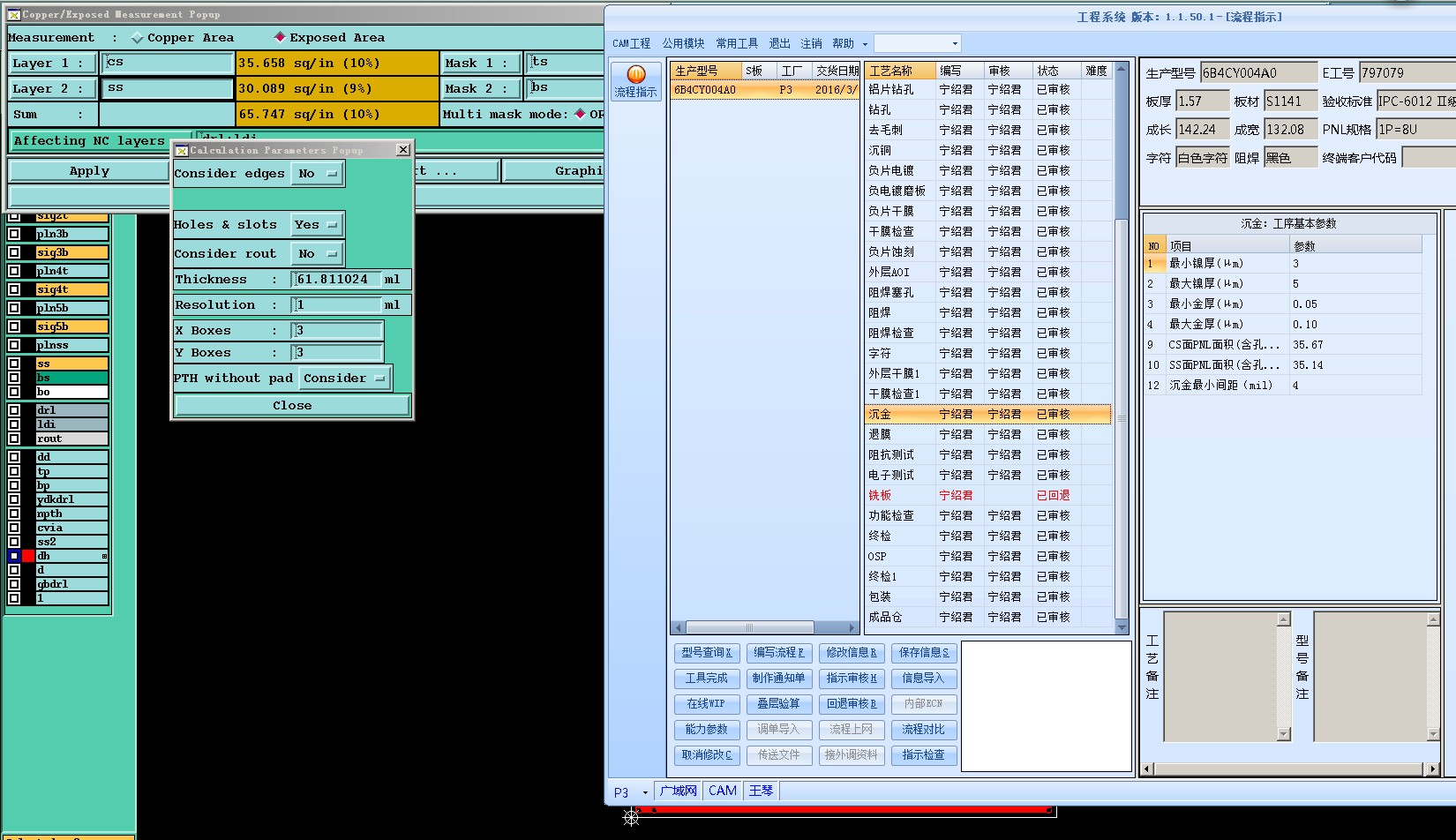The height and width of the screenshot is (840, 1456).
Task: Click the red color swatch of layer dh
Action: 28,556
